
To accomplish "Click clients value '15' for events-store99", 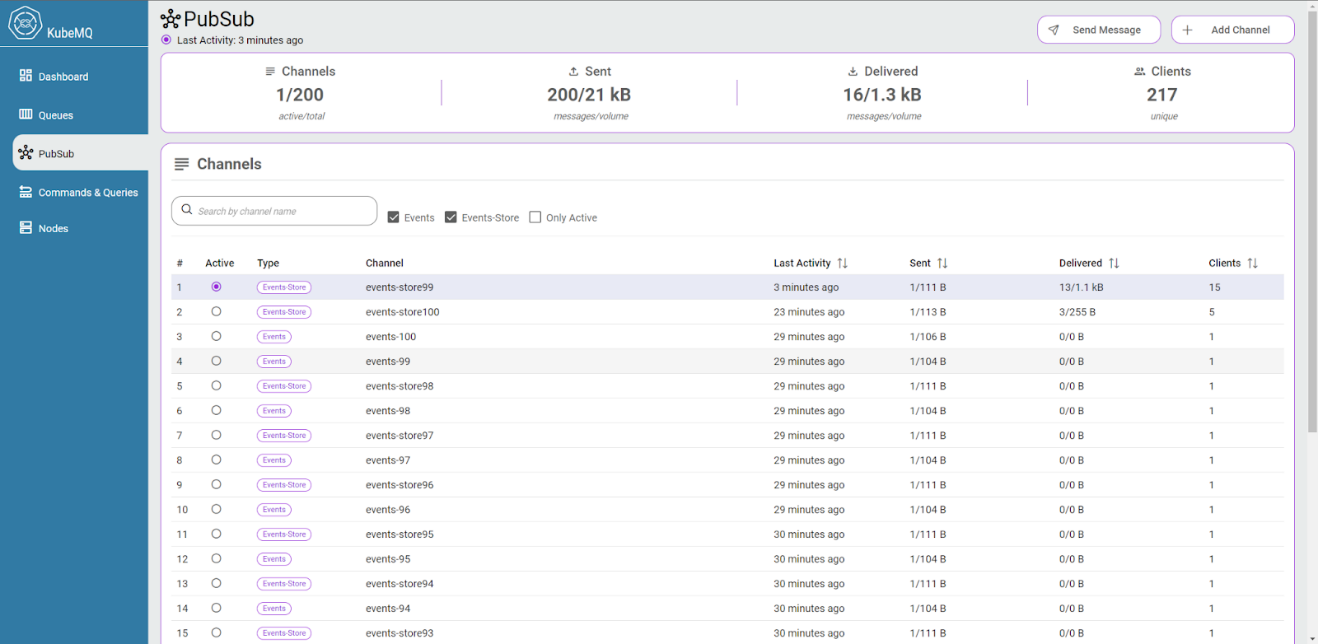I will [x=1214, y=287].
